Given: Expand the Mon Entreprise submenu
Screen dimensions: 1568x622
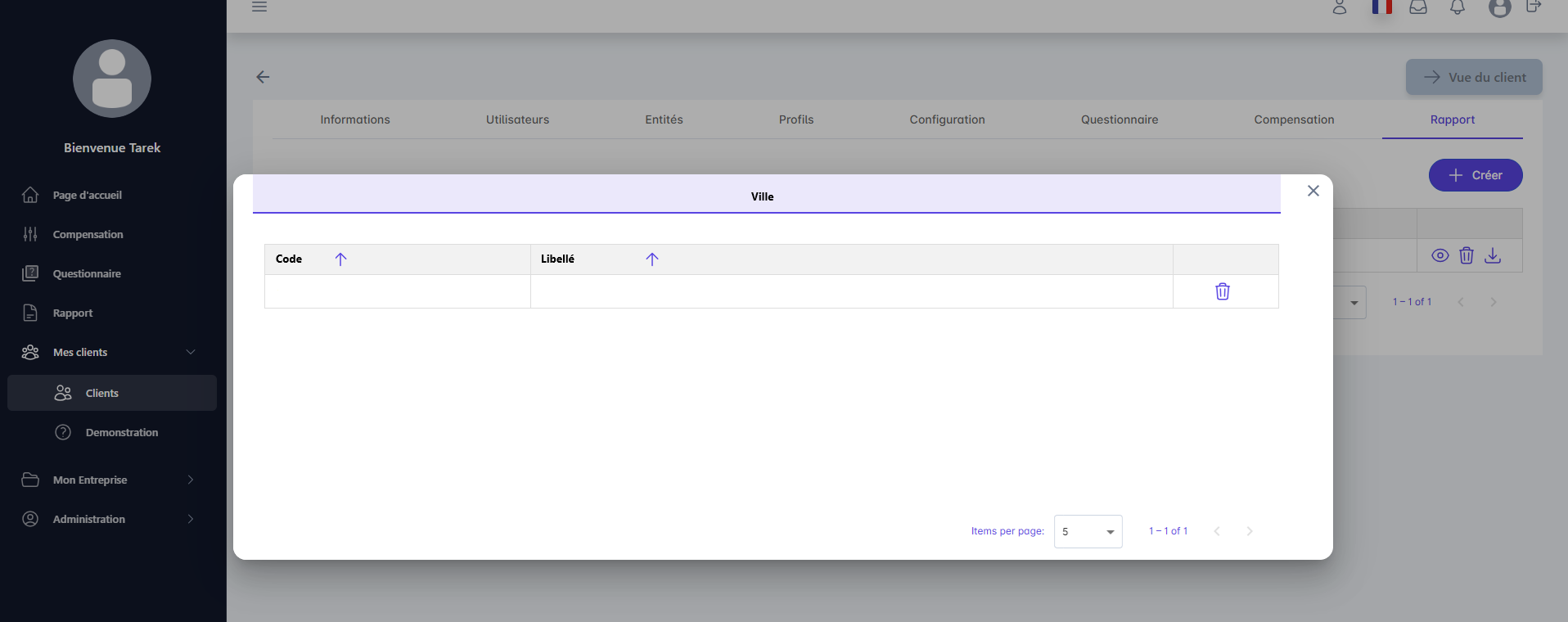Looking at the screenshot, I should [112, 480].
